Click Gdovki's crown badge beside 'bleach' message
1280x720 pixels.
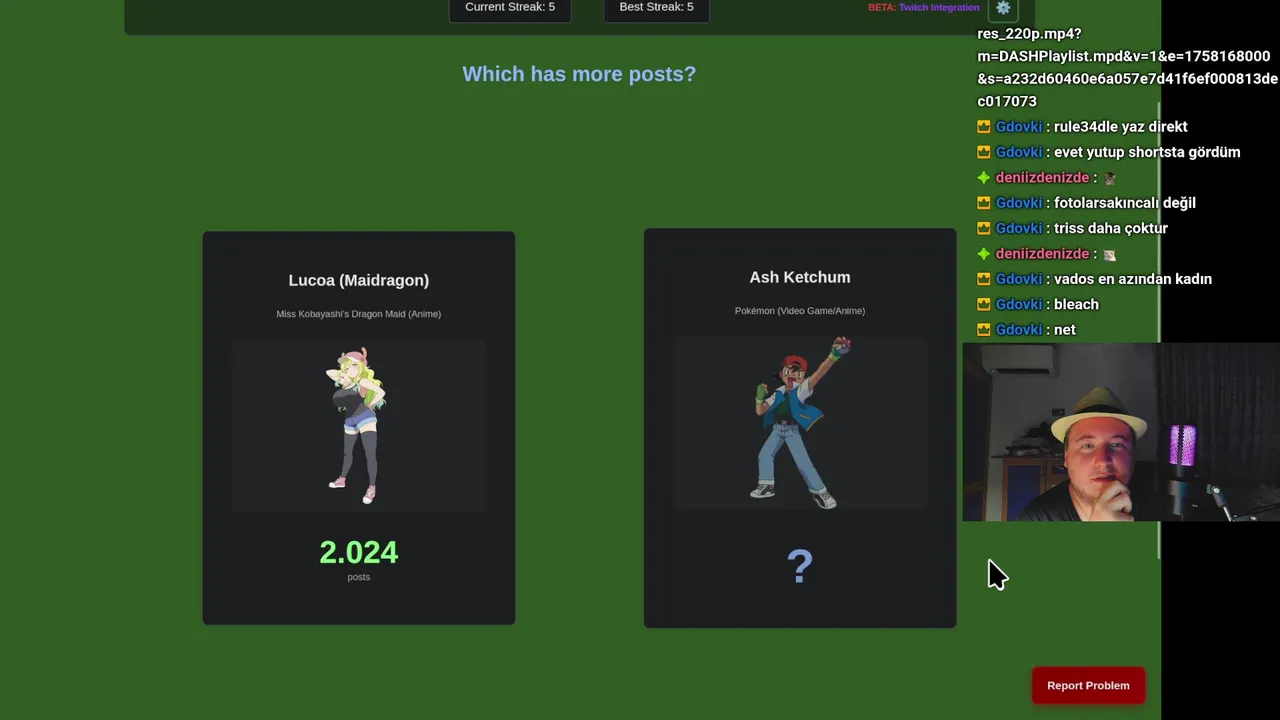984,305
